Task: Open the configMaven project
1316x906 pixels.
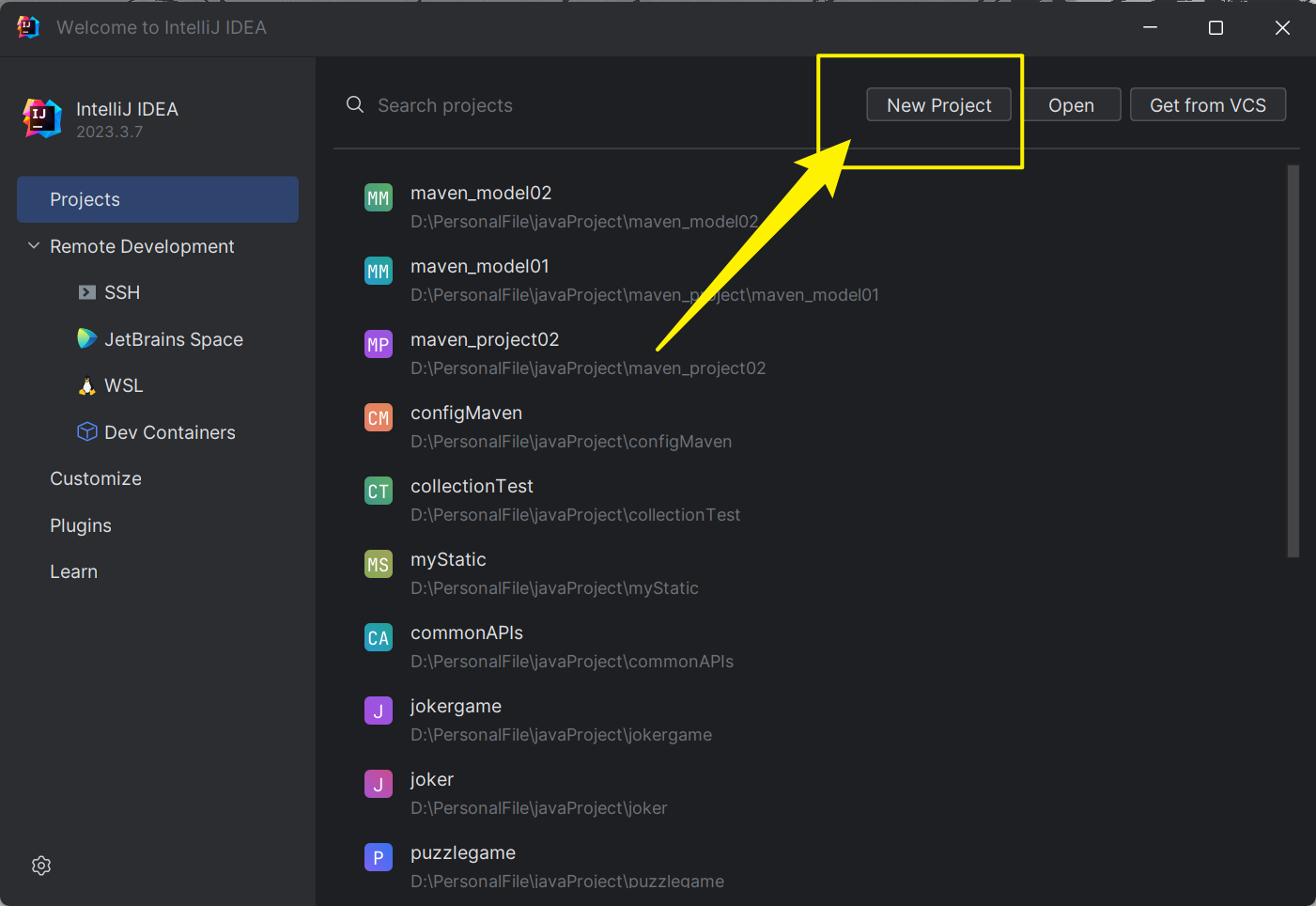Action: pos(466,413)
